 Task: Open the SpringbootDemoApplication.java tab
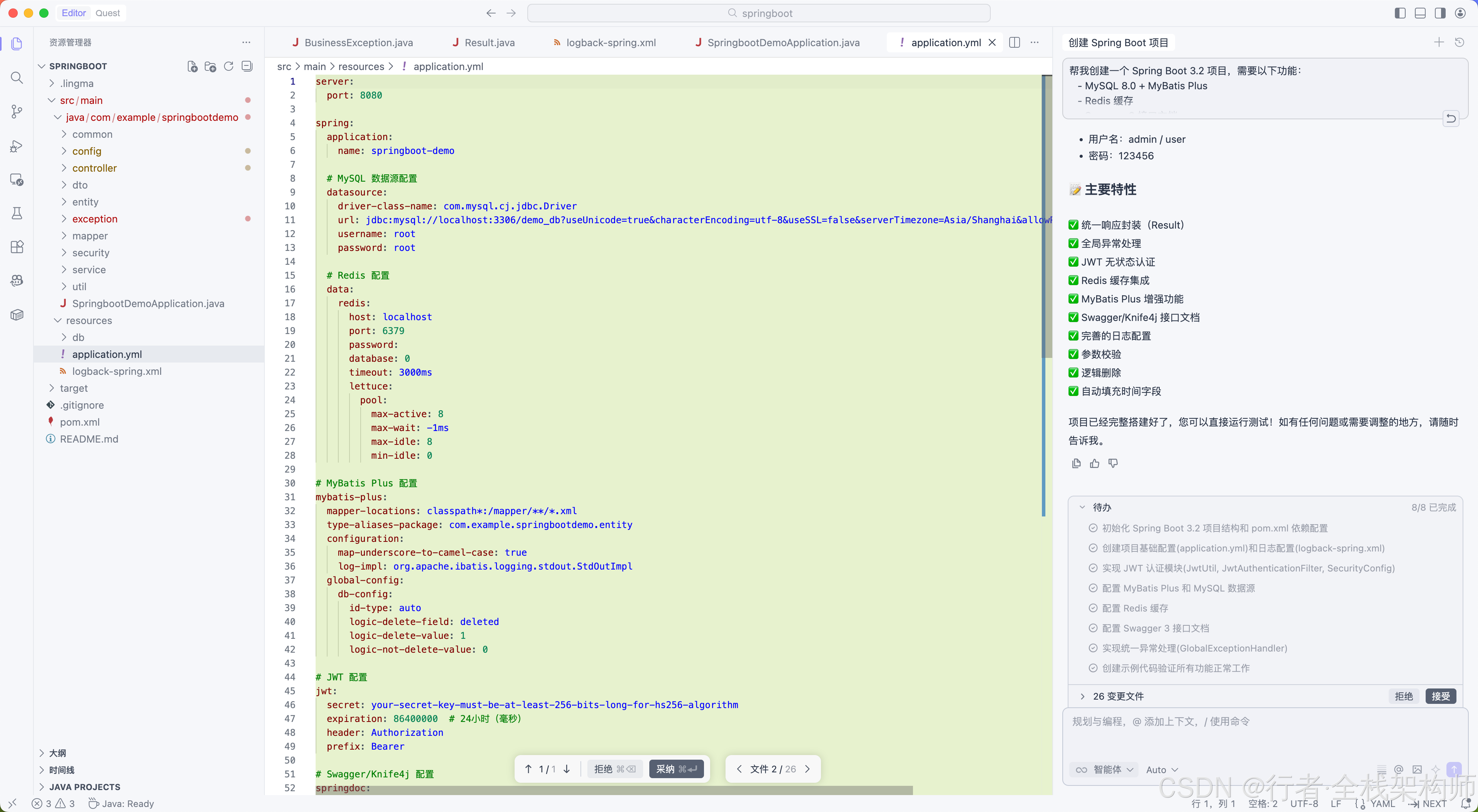(782, 42)
